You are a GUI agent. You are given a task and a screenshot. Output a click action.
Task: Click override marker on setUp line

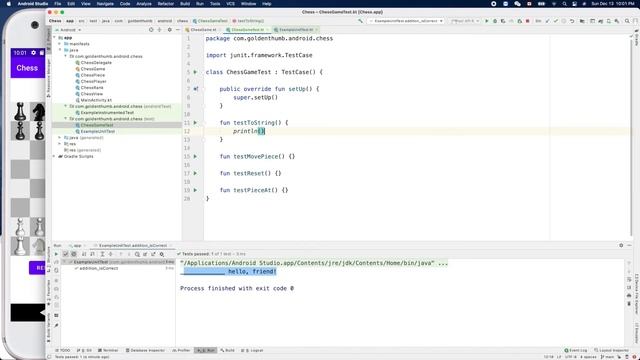[196, 89]
